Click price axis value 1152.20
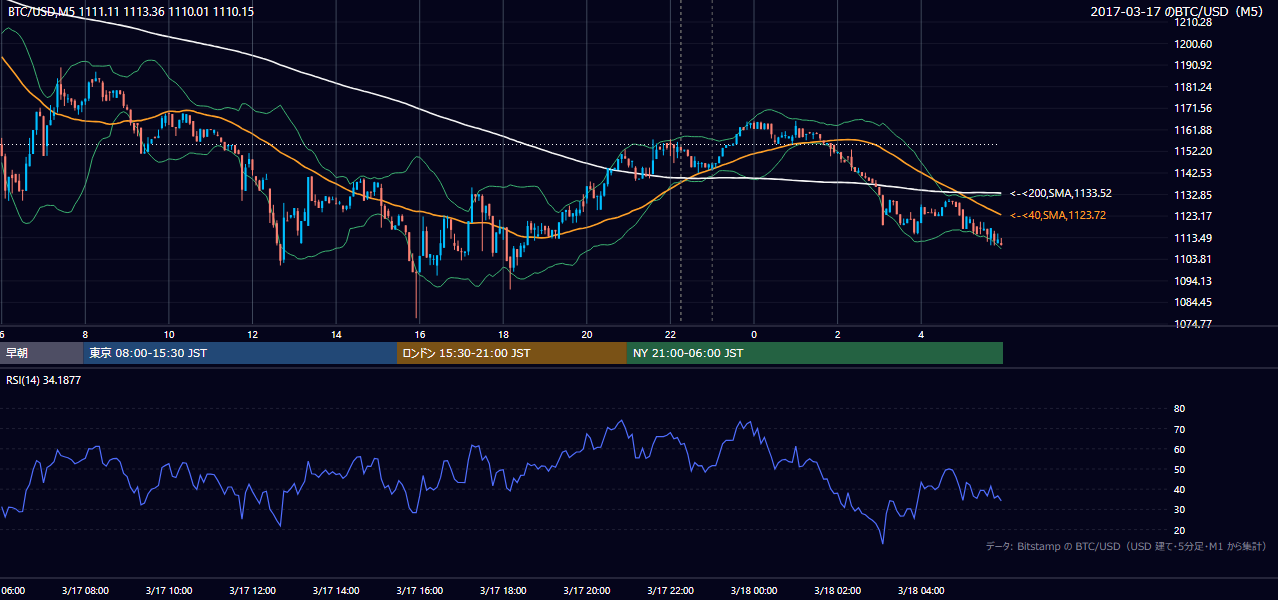The image size is (1278, 600). (1194, 151)
